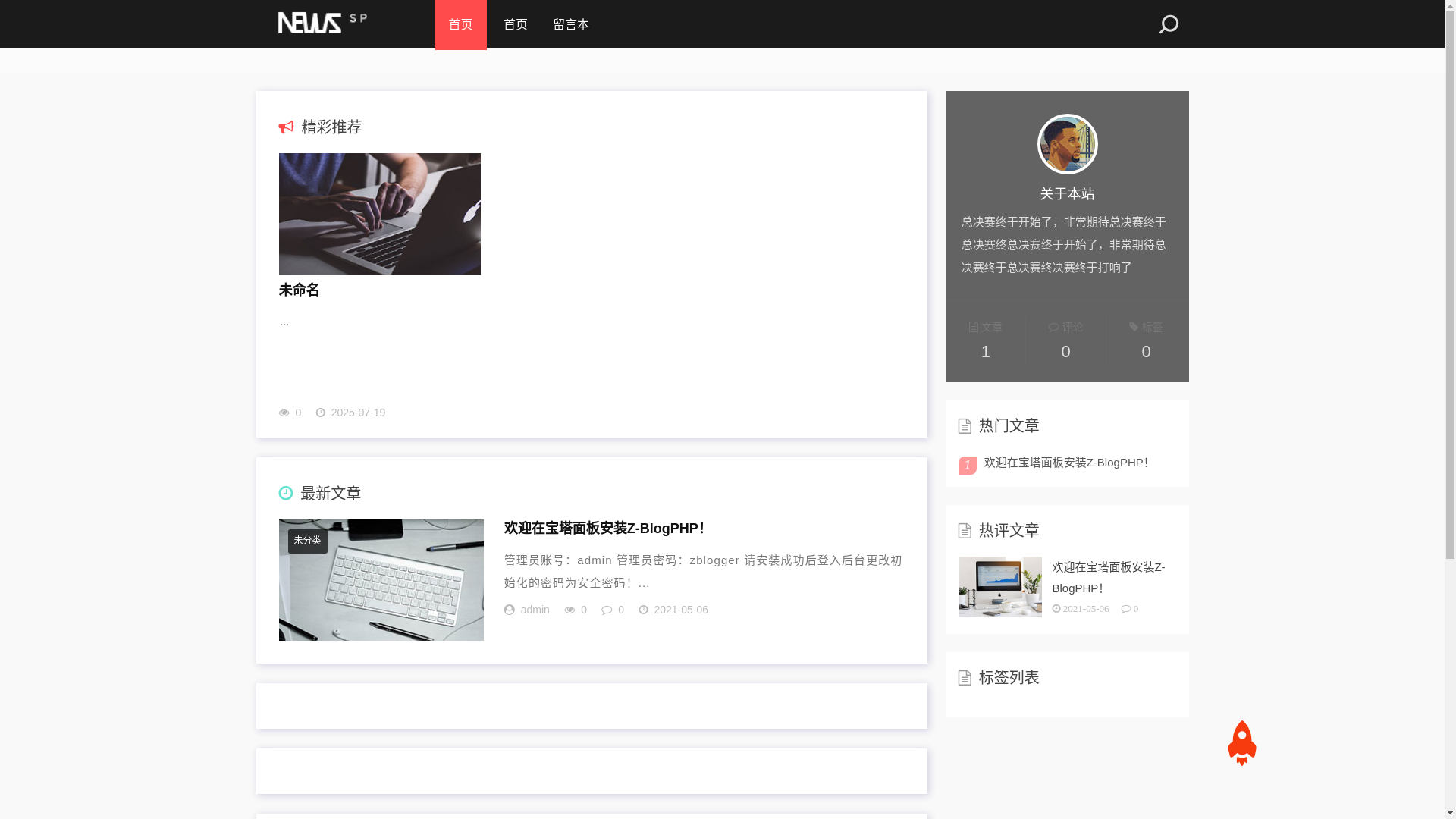Click the 评论 bubble icon in sidebar stats
Image resolution: width=1456 pixels, height=819 pixels.
(x=1053, y=327)
